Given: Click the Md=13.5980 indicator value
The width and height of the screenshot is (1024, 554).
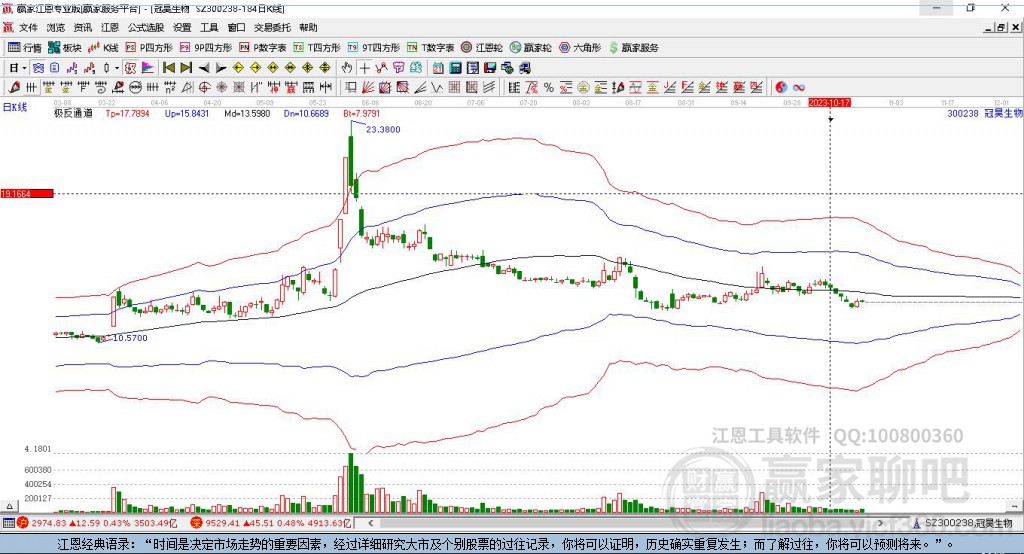Looking at the screenshot, I should coord(247,113).
